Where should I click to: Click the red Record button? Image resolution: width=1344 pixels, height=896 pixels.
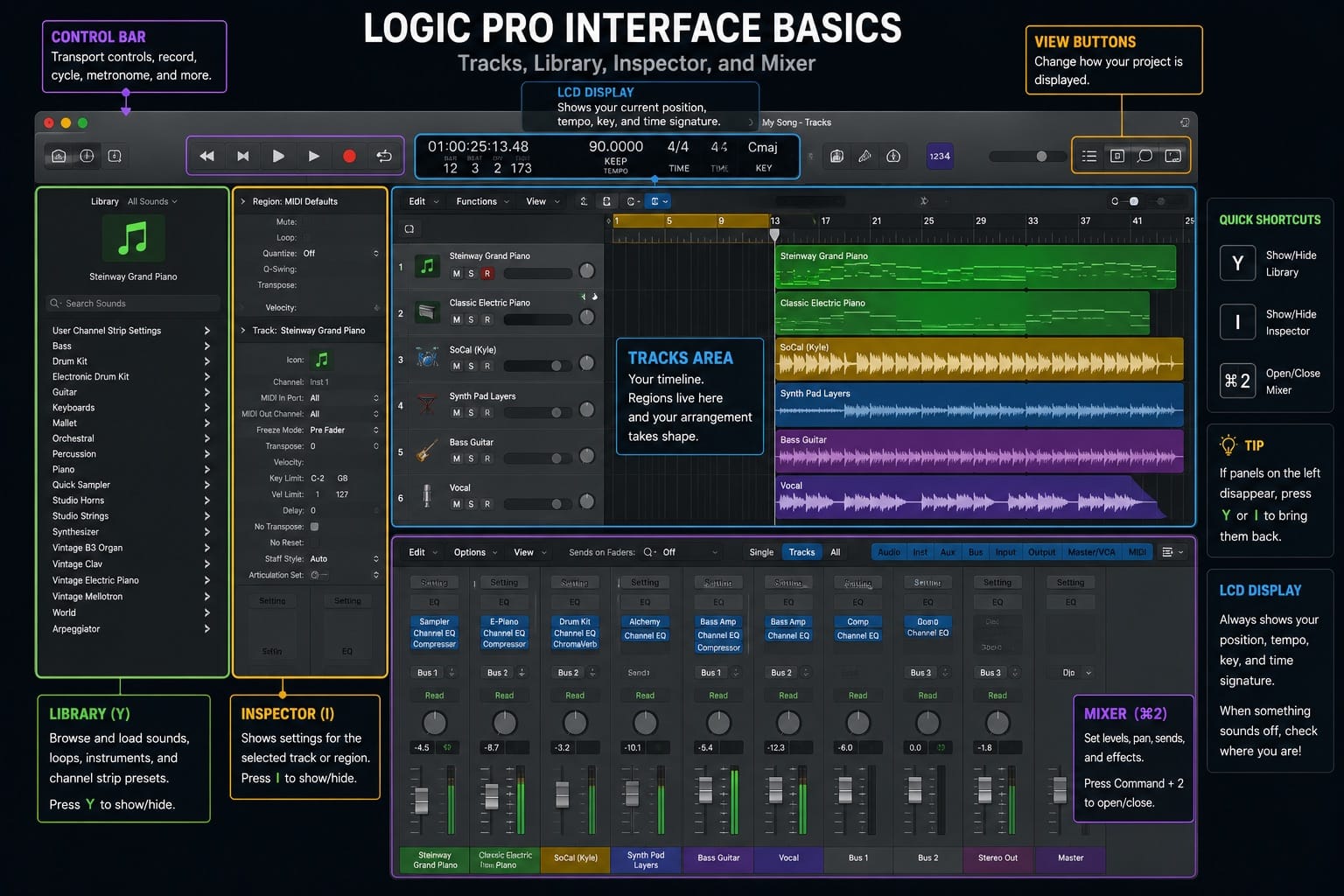pyautogui.click(x=349, y=156)
